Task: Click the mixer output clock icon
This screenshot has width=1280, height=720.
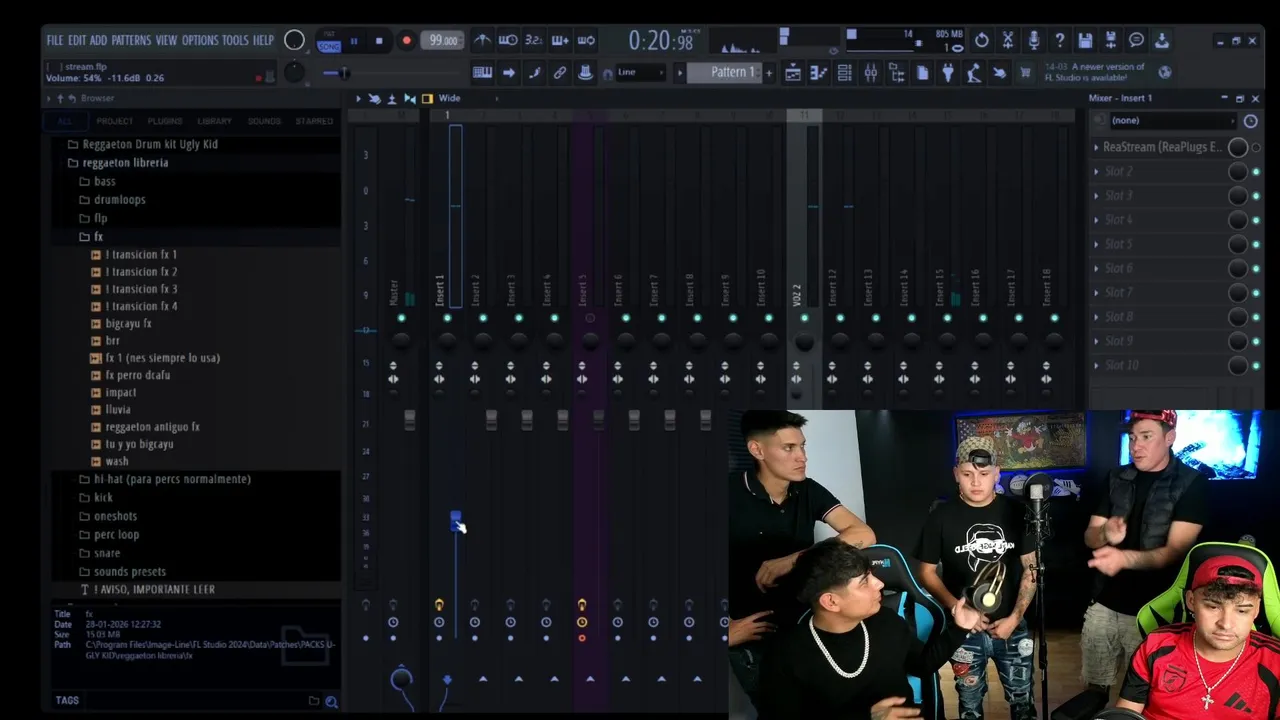Action: [1250, 121]
